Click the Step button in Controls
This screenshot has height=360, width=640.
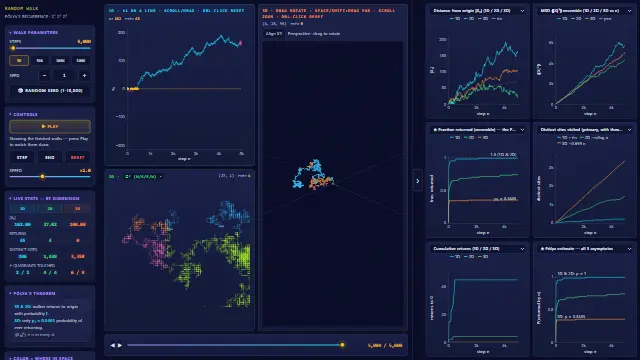point(22,157)
